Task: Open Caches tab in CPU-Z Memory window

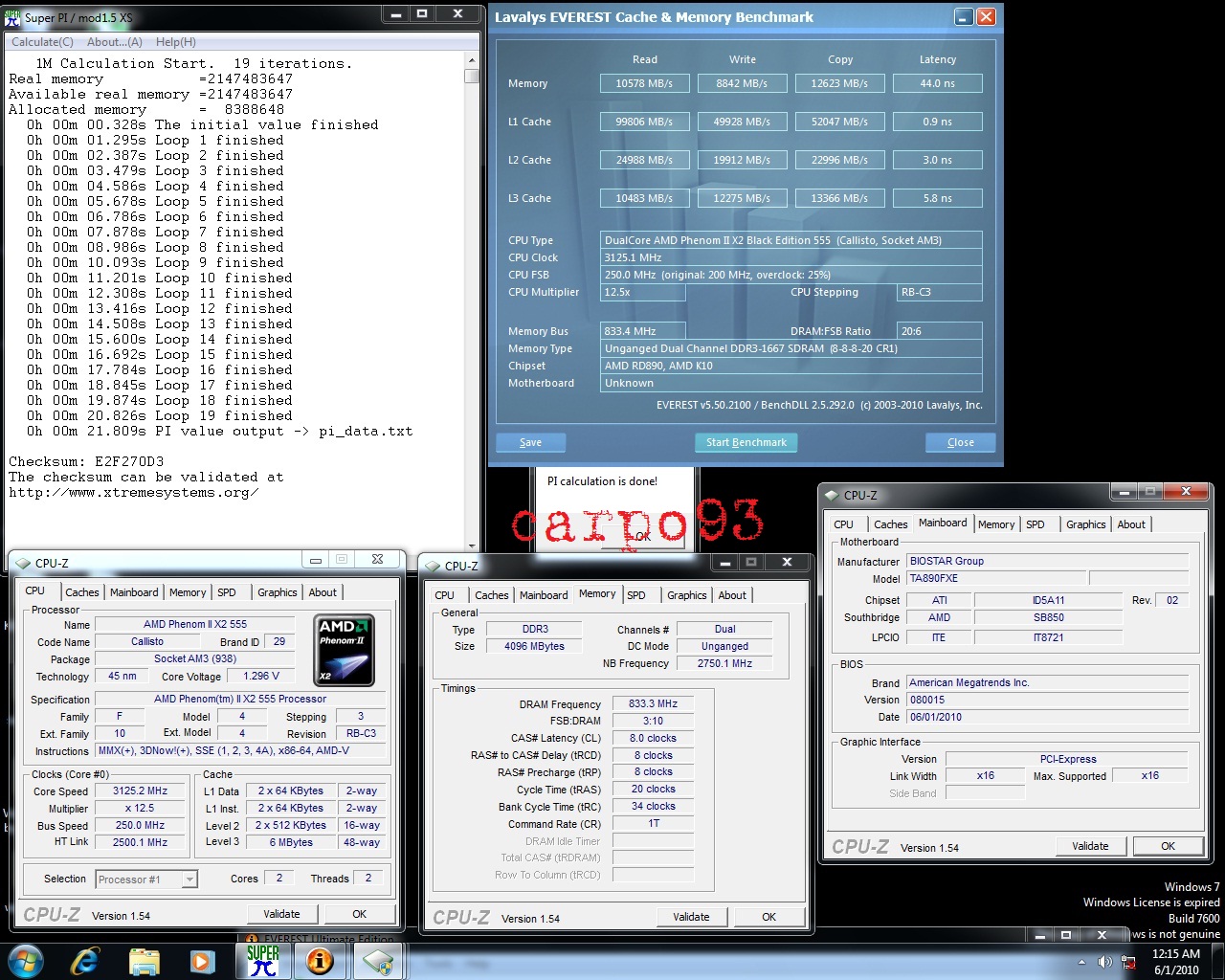Action: point(492,595)
